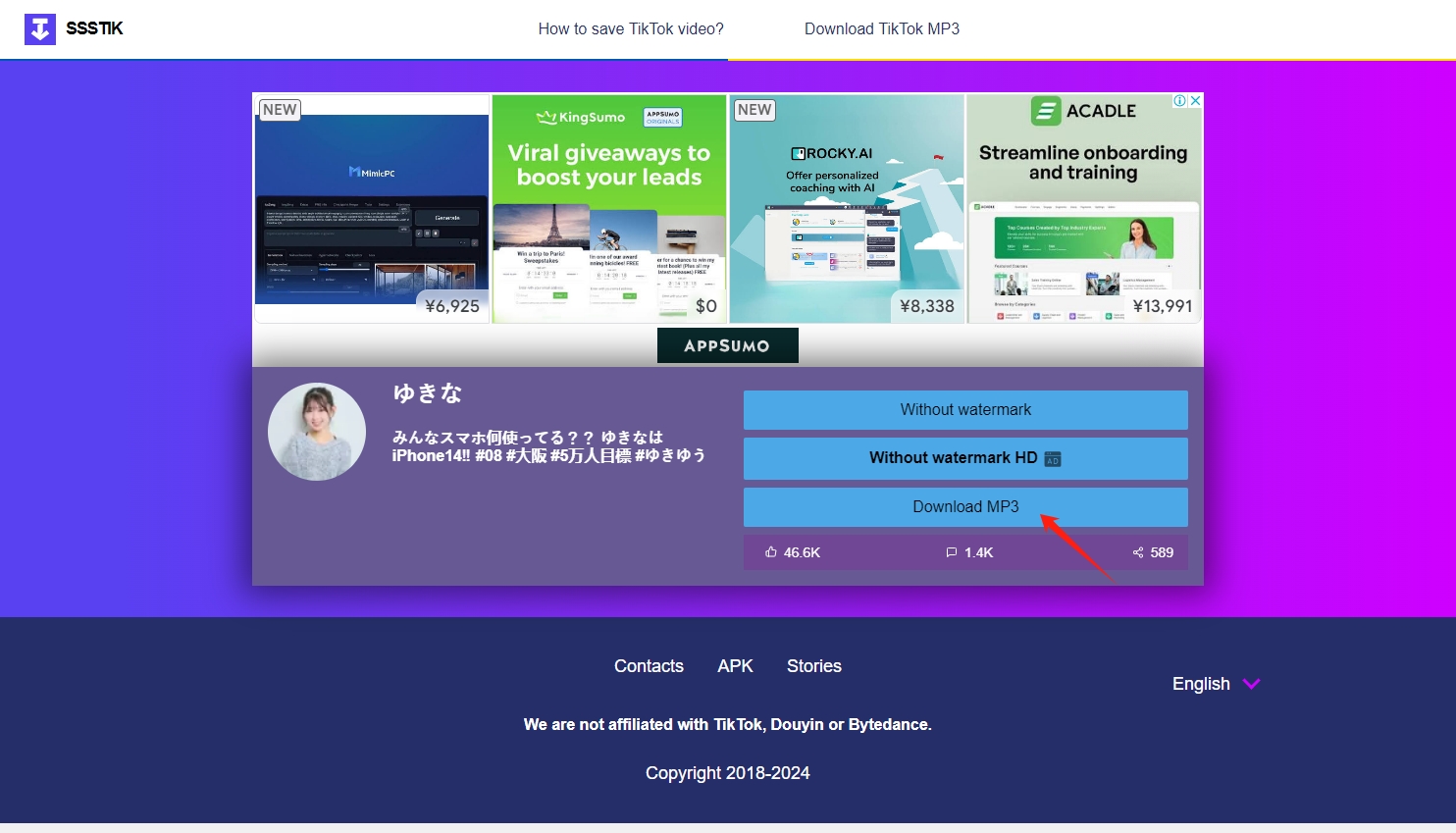The height and width of the screenshot is (833, 1456).
Task: Click the not affiliated with TikTok disclaimer
Action: (x=728, y=724)
